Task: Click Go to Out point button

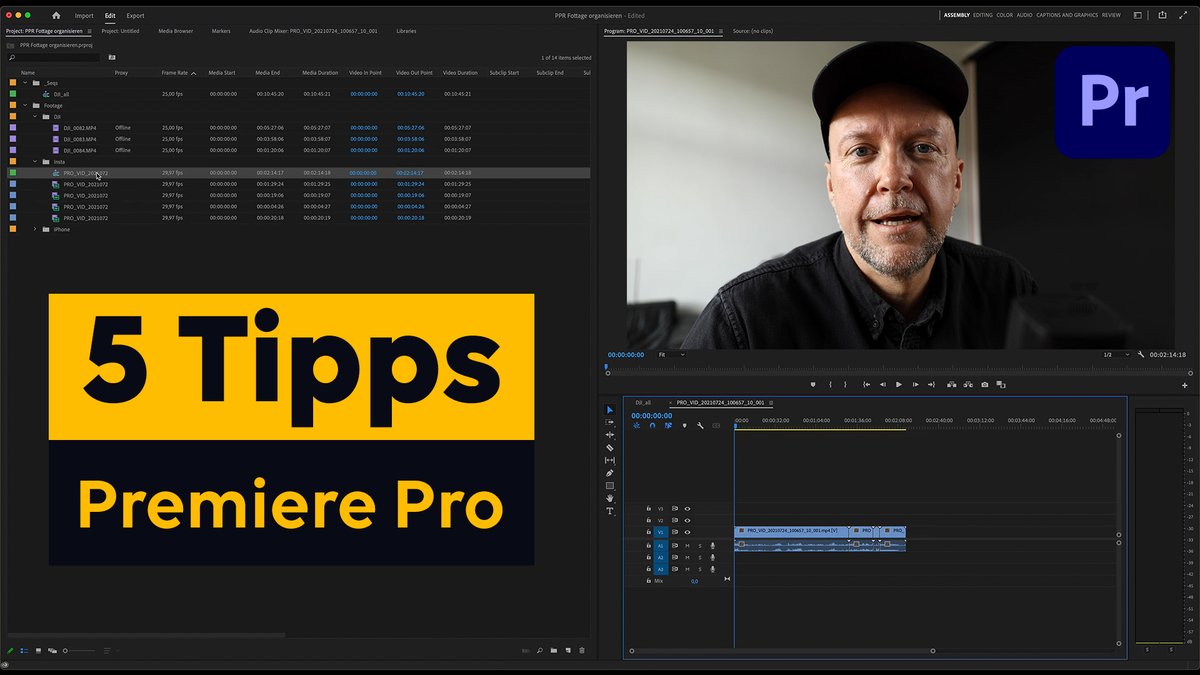Action: coord(931,384)
